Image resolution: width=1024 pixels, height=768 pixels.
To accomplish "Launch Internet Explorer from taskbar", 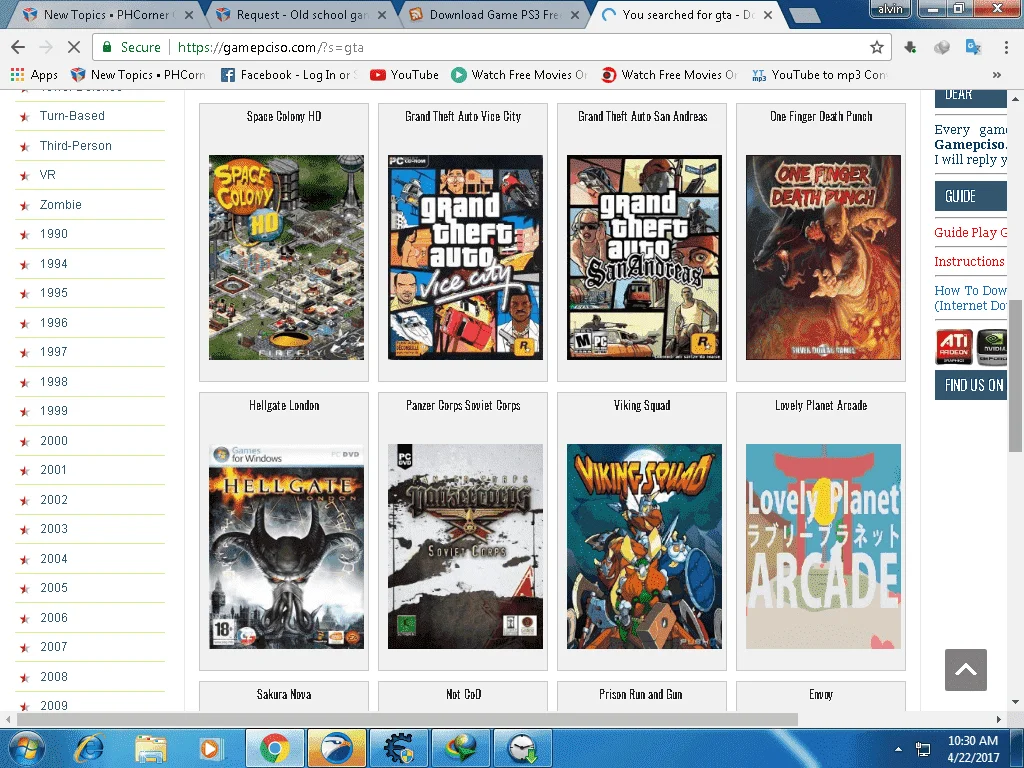I will click(x=89, y=748).
